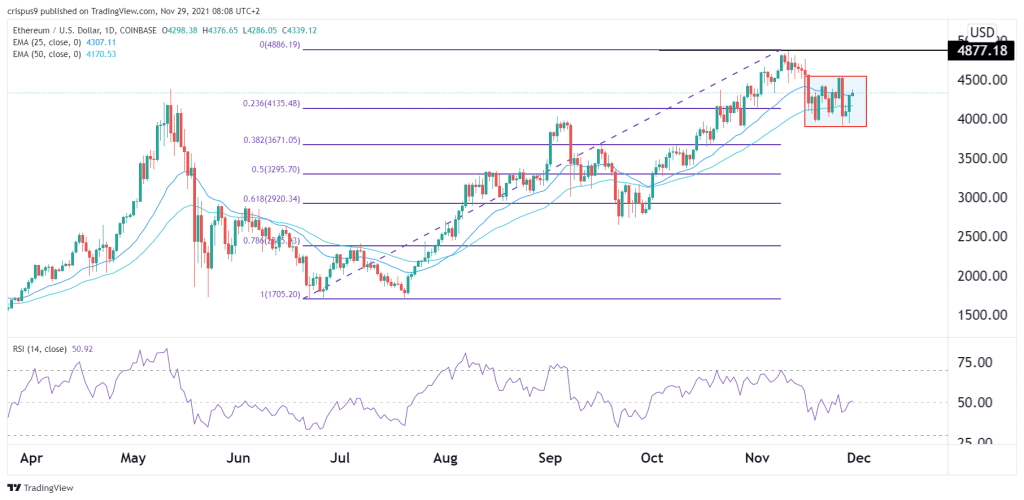Click the 2500.00 price axis label
The width and height of the screenshot is (1024, 500).
[x=982, y=236]
